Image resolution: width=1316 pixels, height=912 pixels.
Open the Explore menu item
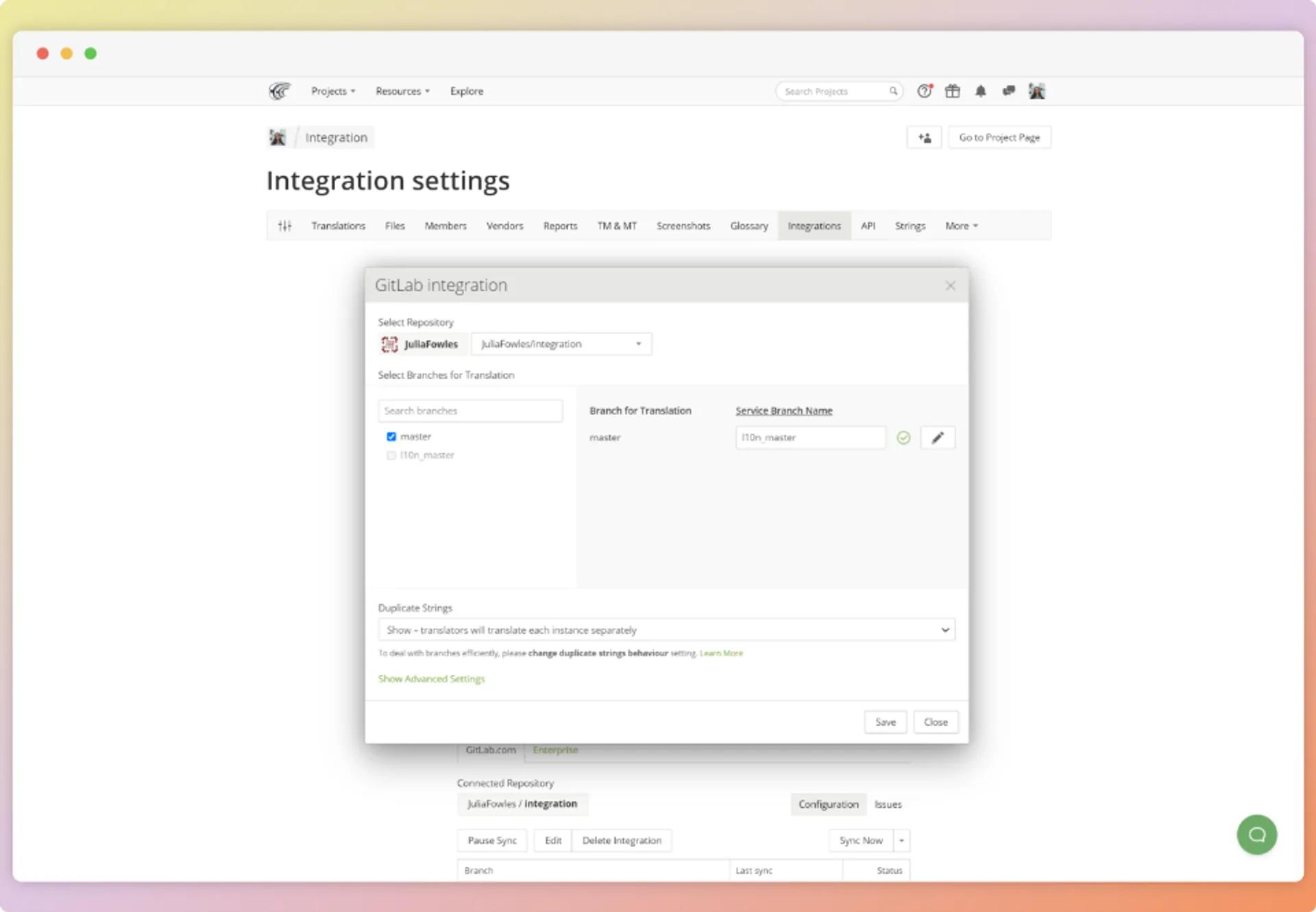click(467, 91)
